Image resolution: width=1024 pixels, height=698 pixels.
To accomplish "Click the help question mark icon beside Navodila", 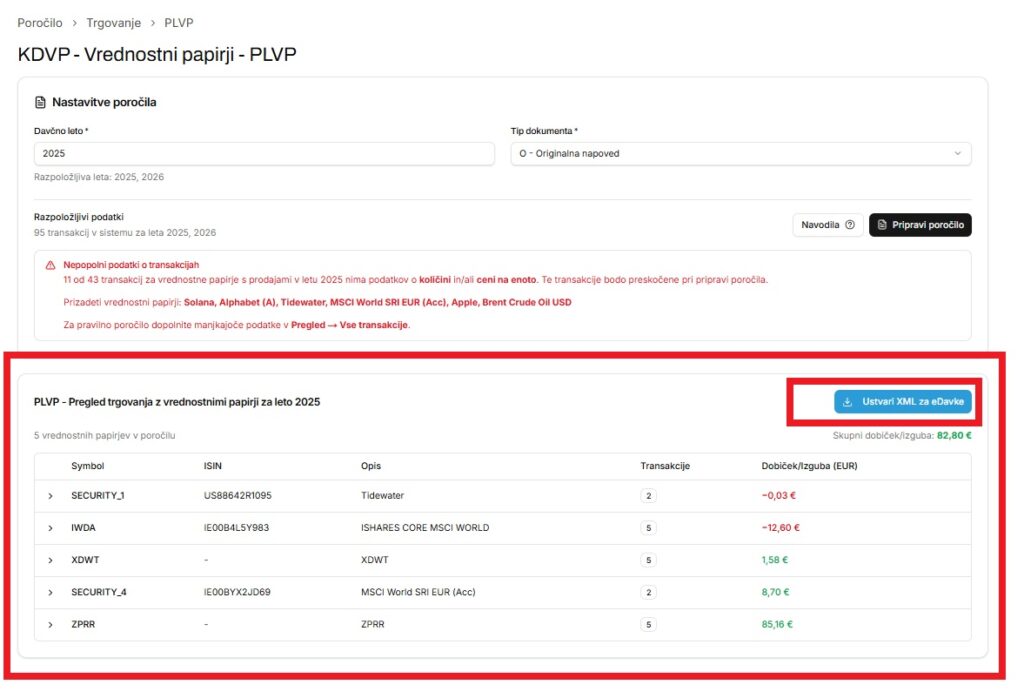I will [849, 225].
